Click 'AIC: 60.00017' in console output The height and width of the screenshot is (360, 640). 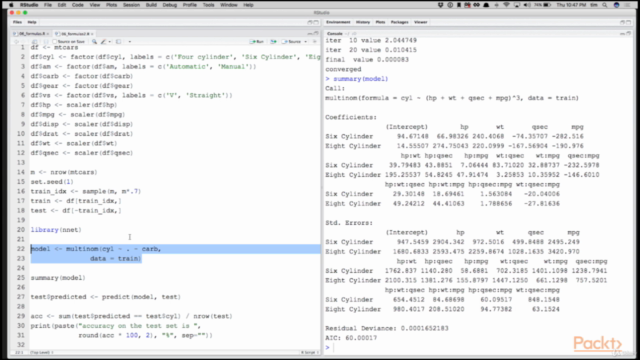(351, 338)
